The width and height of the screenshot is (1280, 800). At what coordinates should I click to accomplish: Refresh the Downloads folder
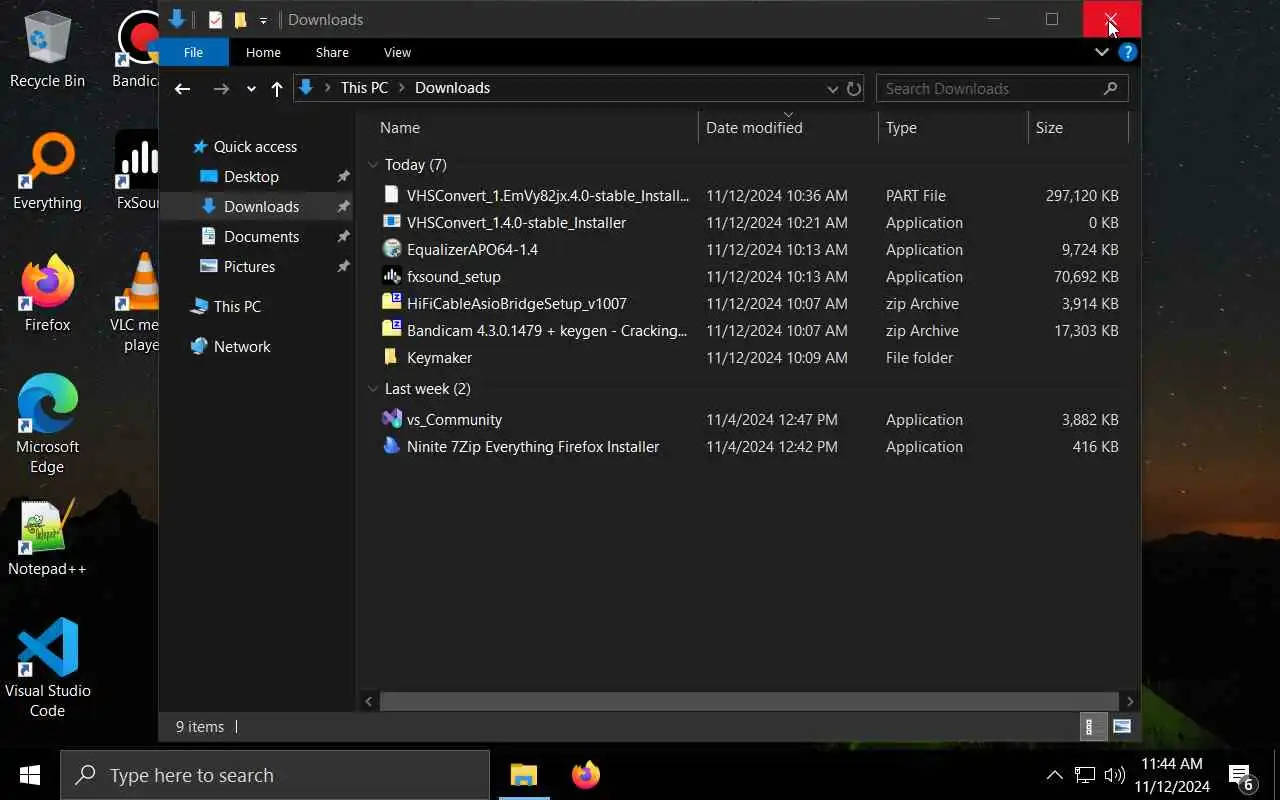tap(854, 89)
